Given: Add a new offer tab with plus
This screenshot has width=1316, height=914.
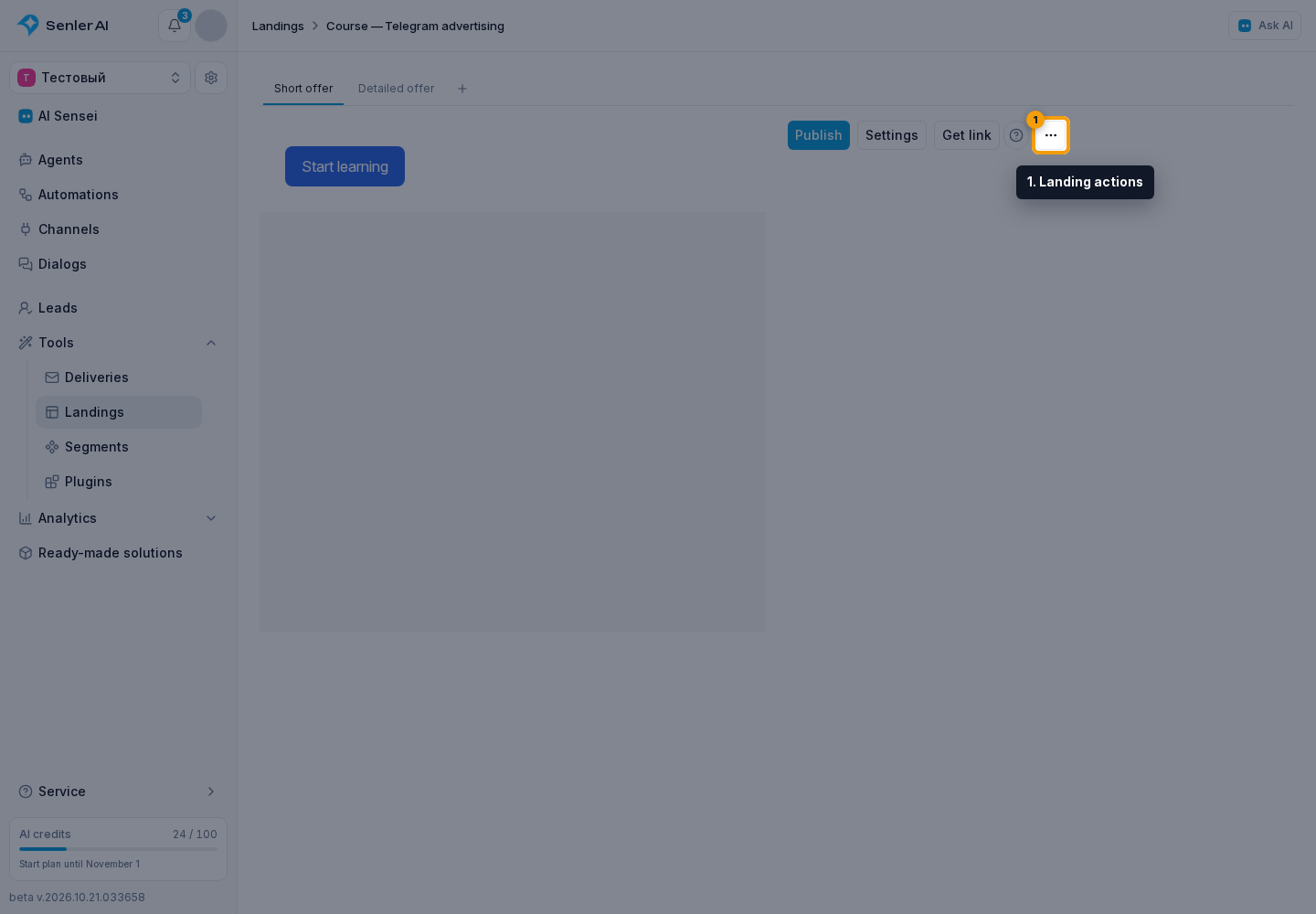Looking at the screenshot, I should [462, 89].
